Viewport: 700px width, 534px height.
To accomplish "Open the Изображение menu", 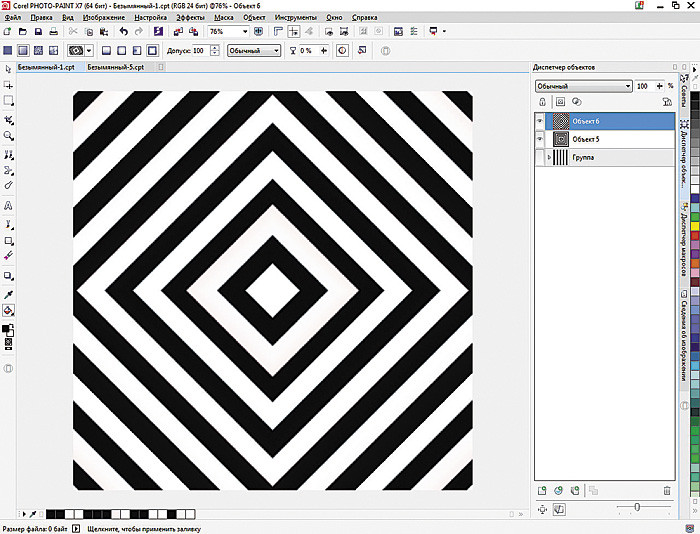I will pos(104,17).
